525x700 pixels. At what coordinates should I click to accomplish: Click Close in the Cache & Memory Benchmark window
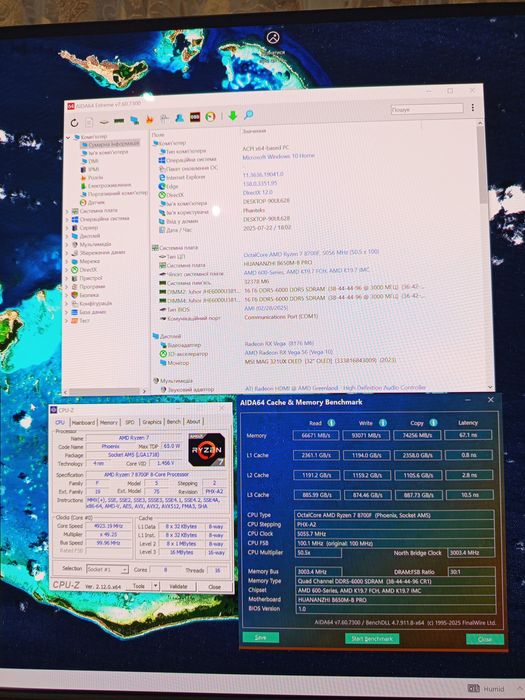click(485, 639)
